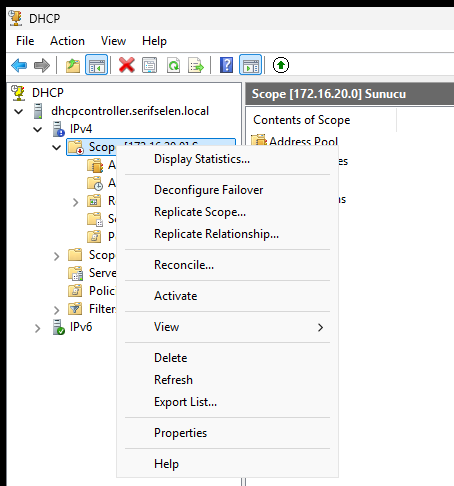Image resolution: width=454 pixels, height=486 pixels.
Task: Expand the second Scope node
Action: 57,256
